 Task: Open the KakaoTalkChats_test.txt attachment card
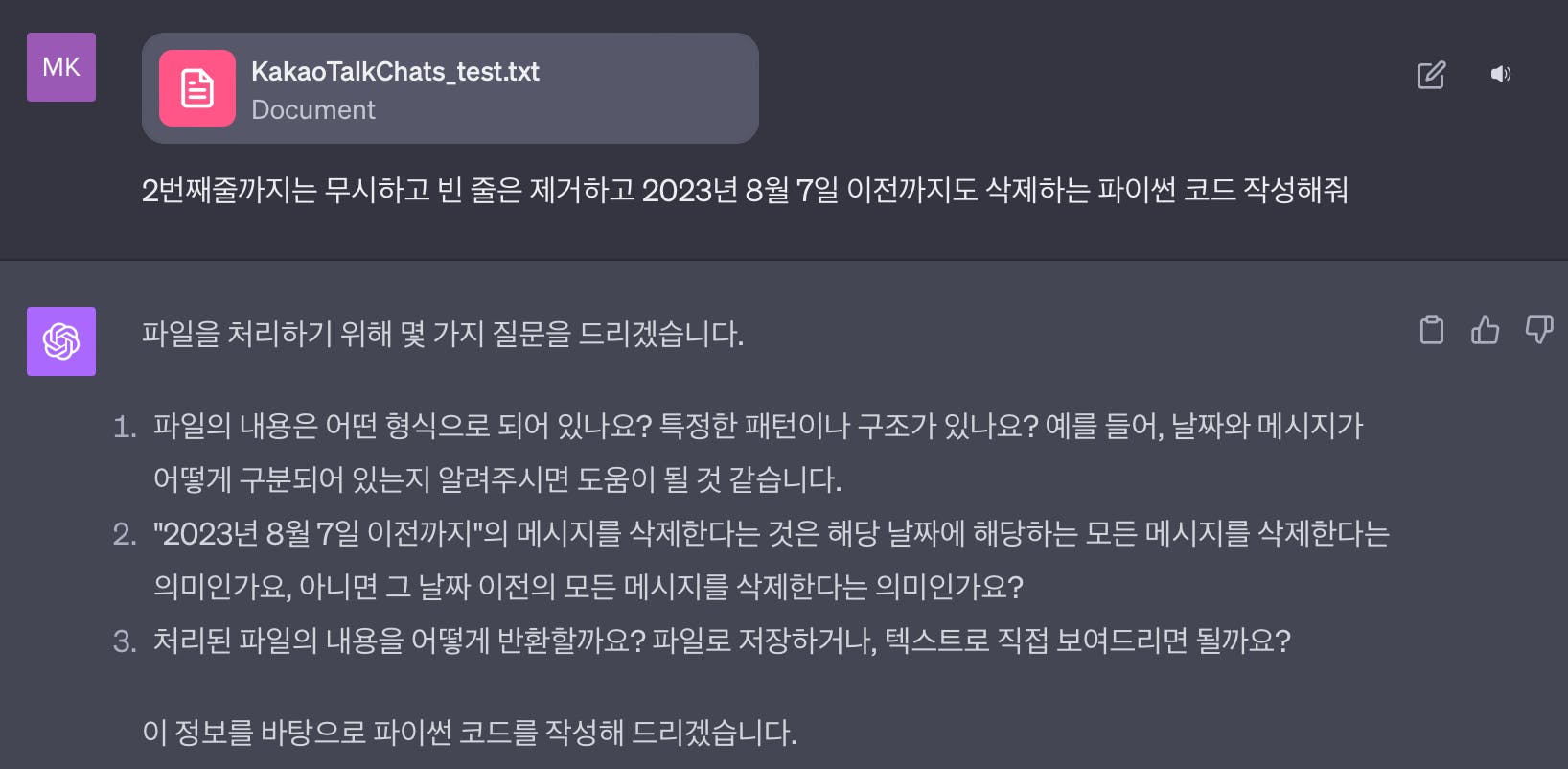[450, 88]
